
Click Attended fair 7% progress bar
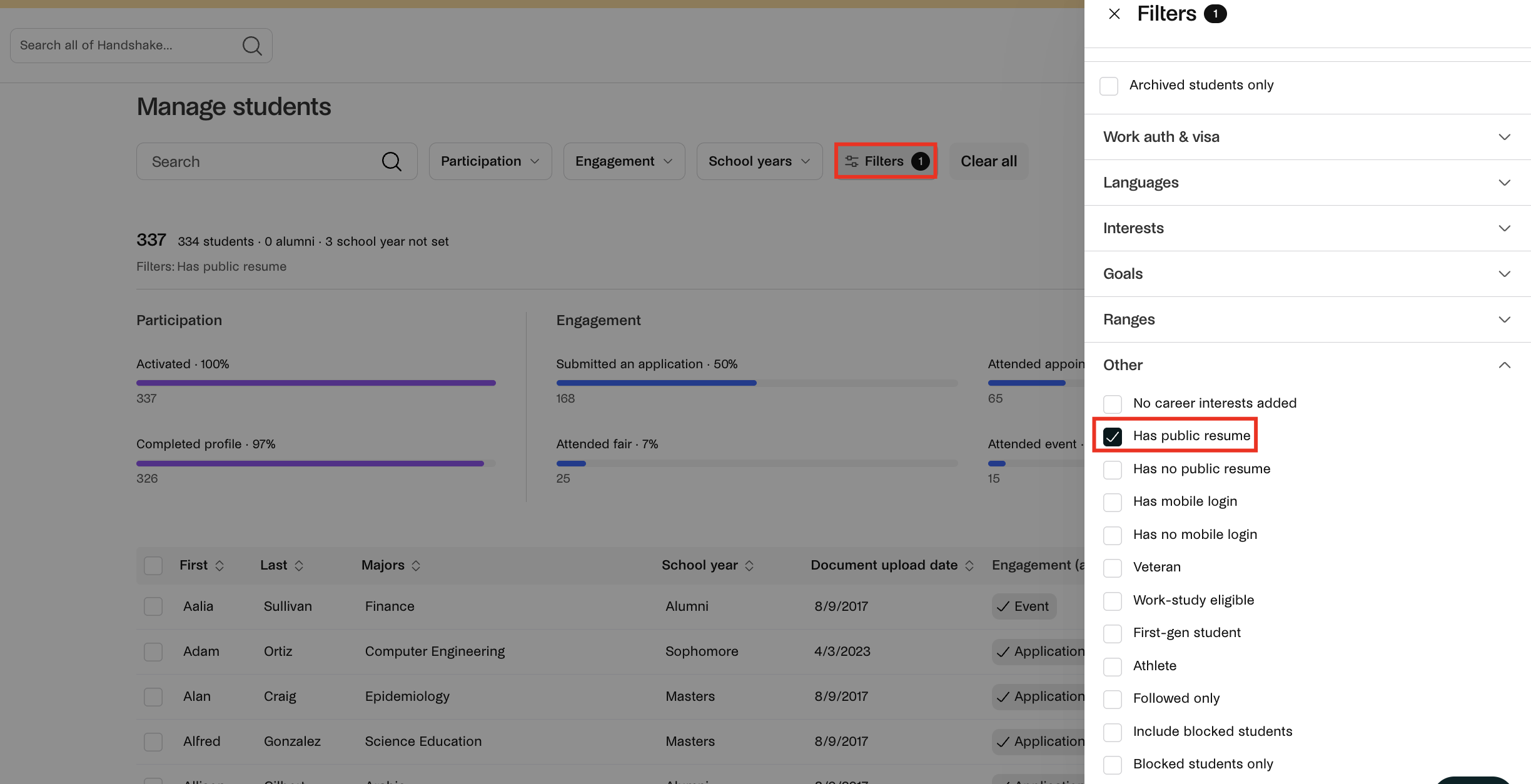pyautogui.click(x=757, y=463)
